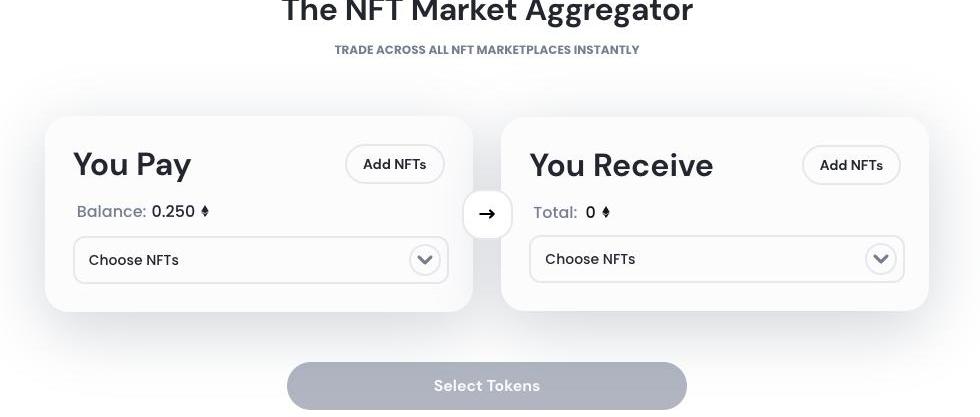Click the Ethereum icon beside Total

coord(606,212)
